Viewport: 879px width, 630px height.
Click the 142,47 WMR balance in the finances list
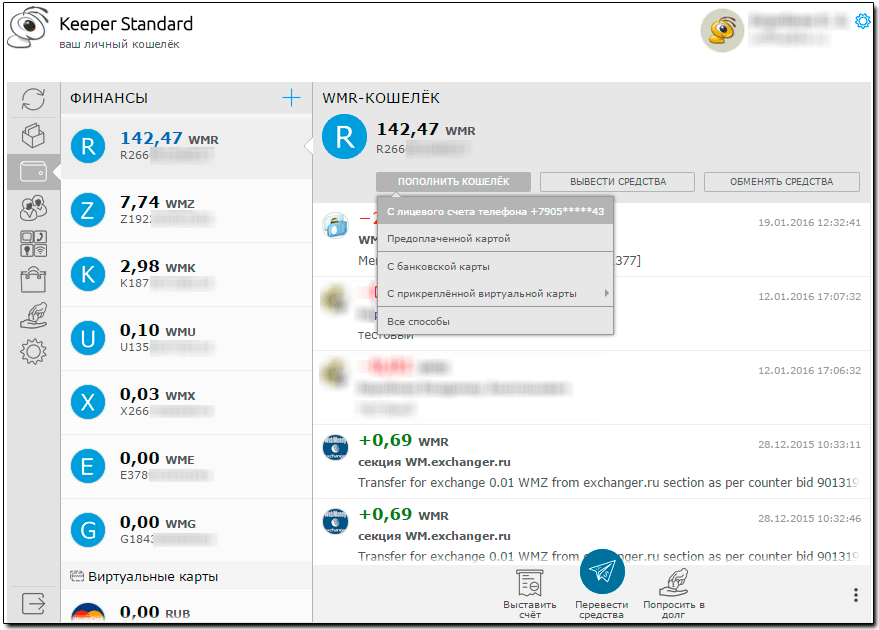pos(169,138)
